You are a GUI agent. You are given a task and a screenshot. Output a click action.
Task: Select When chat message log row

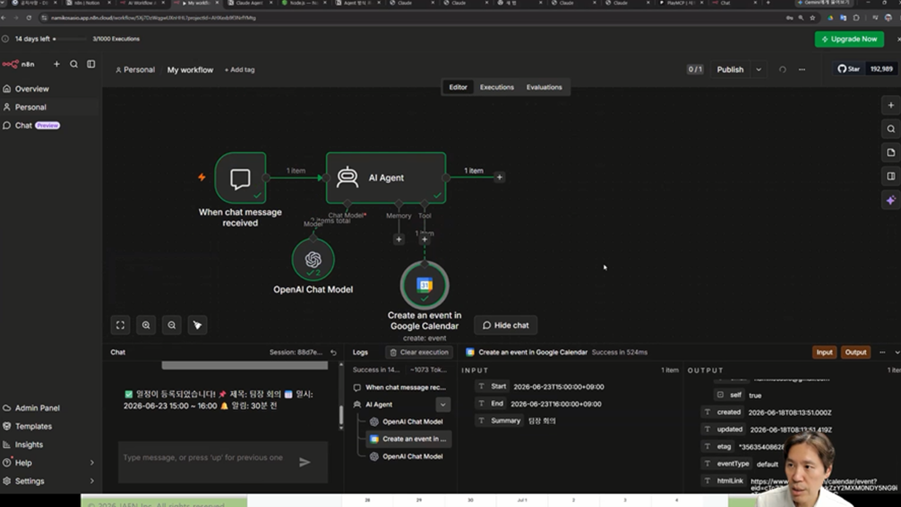point(401,387)
